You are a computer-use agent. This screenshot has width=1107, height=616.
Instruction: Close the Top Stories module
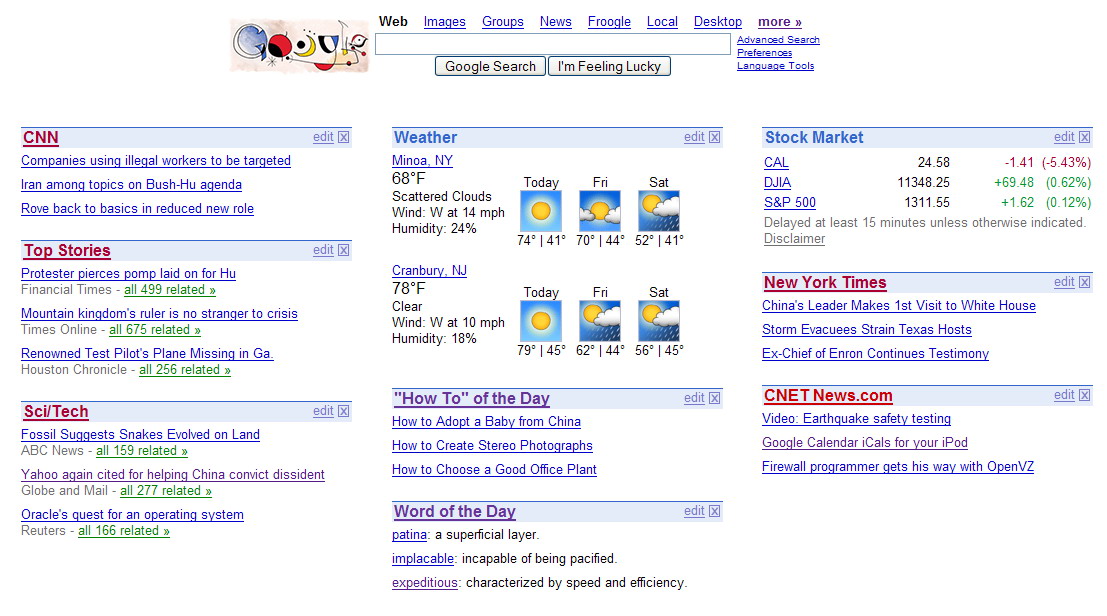pyautogui.click(x=344, y=250)
